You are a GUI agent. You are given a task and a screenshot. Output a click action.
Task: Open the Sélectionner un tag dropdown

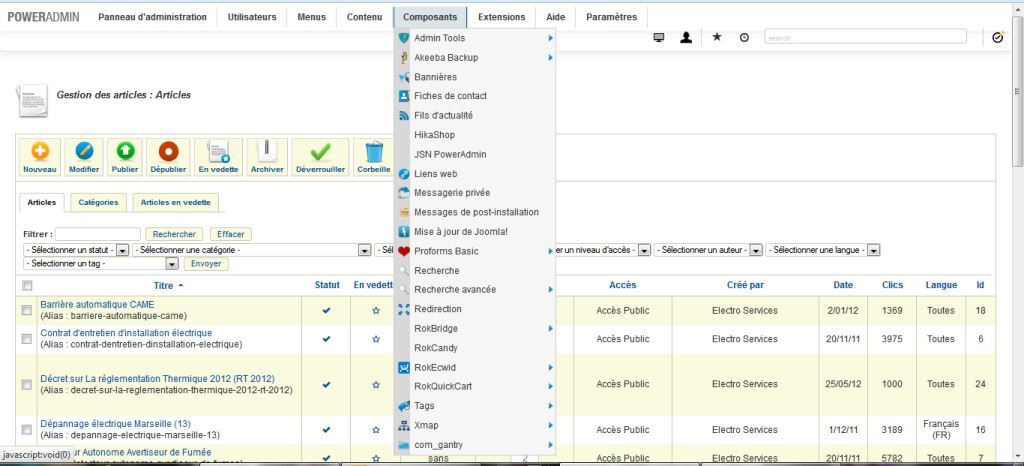click(101, 264)
